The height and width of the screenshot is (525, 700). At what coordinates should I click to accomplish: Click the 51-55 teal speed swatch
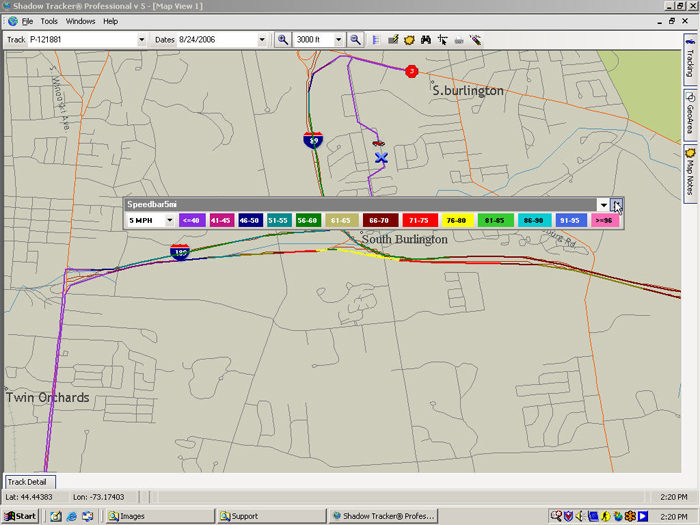279,220
